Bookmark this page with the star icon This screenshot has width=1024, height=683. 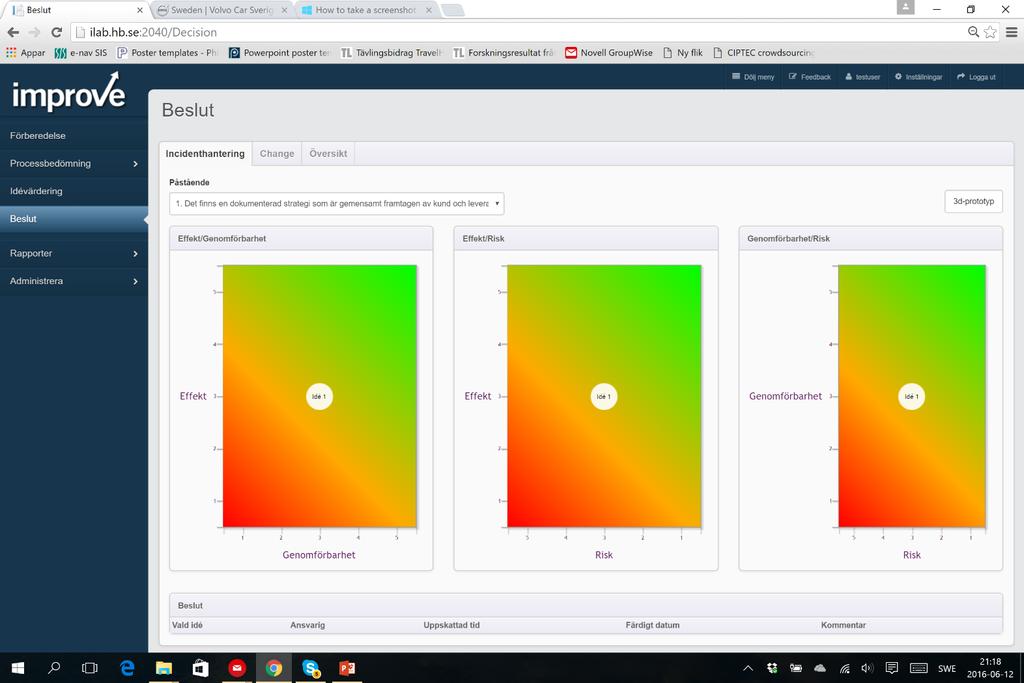(x=990, y=32)
